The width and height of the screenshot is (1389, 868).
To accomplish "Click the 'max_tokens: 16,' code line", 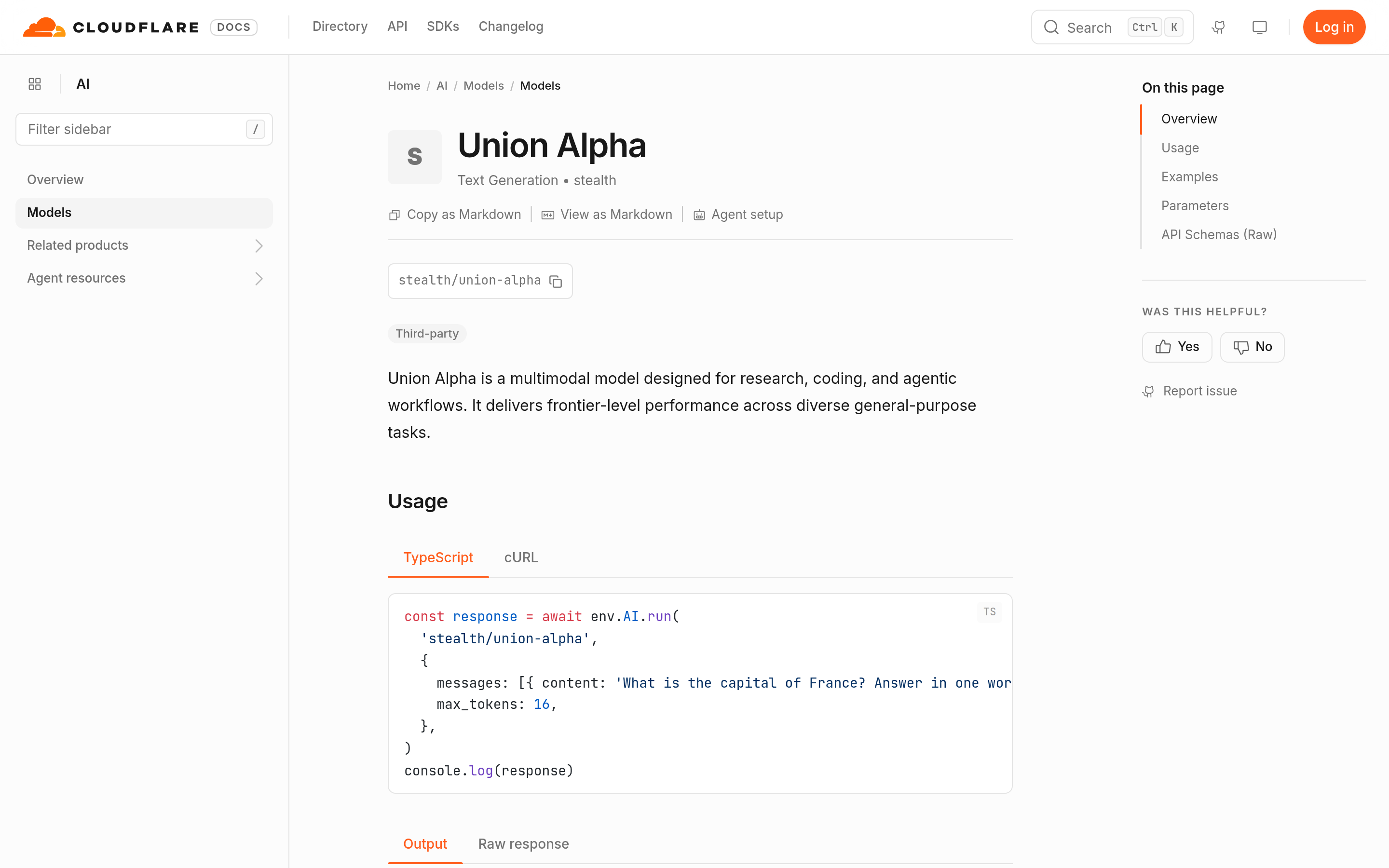I will (x=496, y=705).
